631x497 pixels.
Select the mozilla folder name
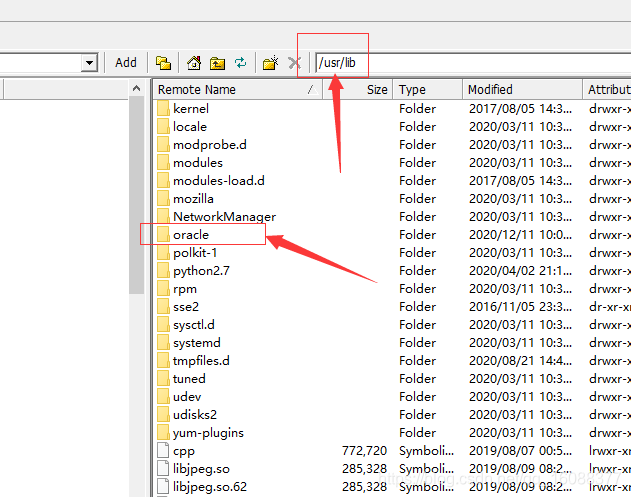193,199
